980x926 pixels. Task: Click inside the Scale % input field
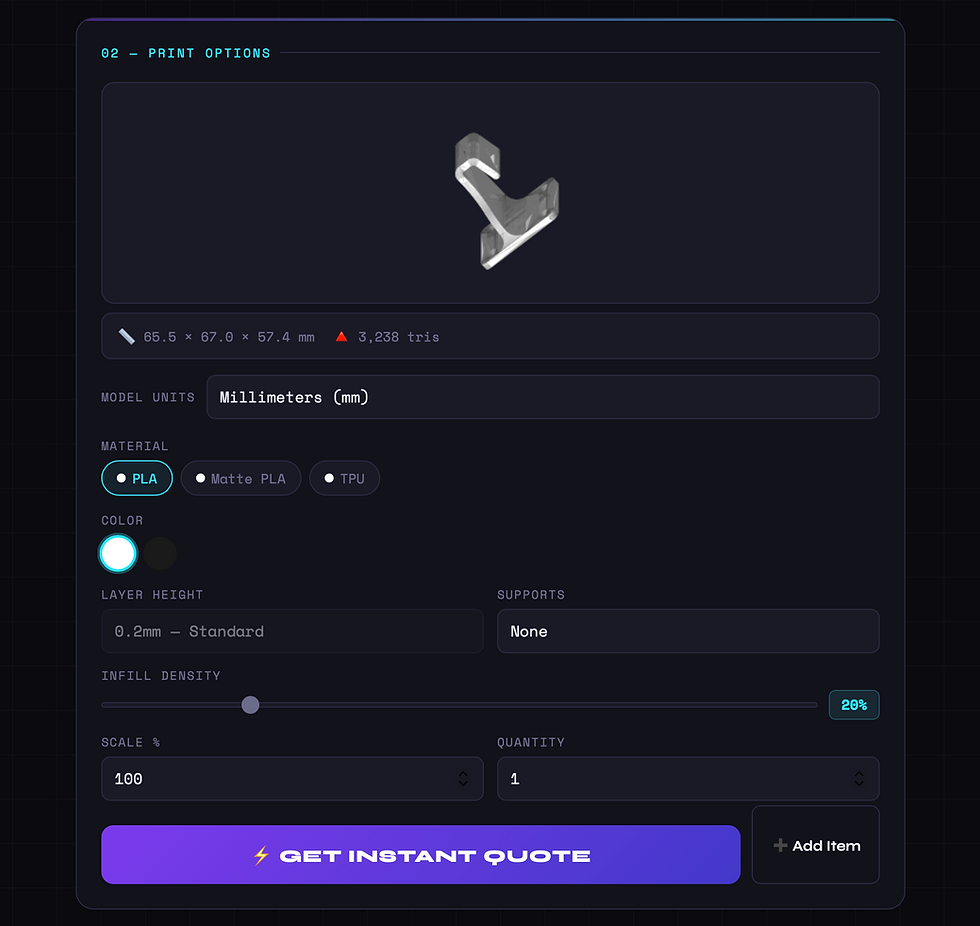(250, 778)
